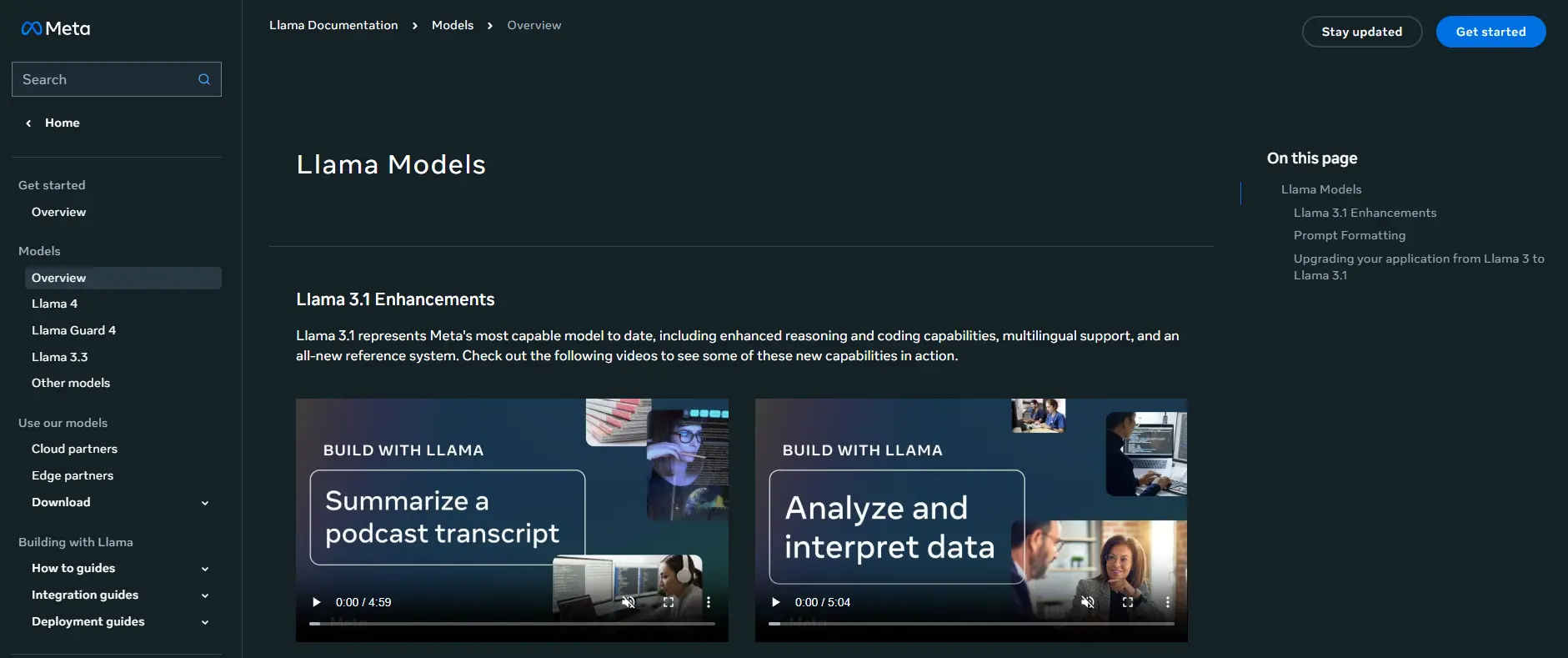The height and width of the screenshot is (658, 1568).
Task: Play the Summarize a podcast transcript video
Action: click(316, 602)
